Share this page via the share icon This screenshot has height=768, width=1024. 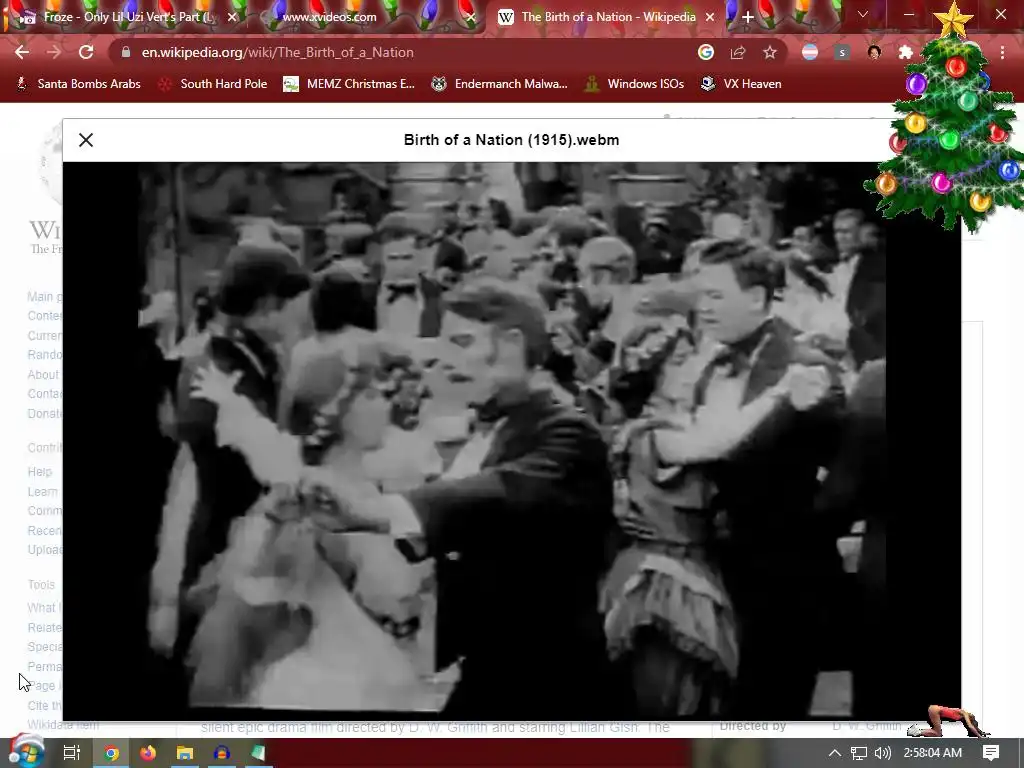pos(738,52)
